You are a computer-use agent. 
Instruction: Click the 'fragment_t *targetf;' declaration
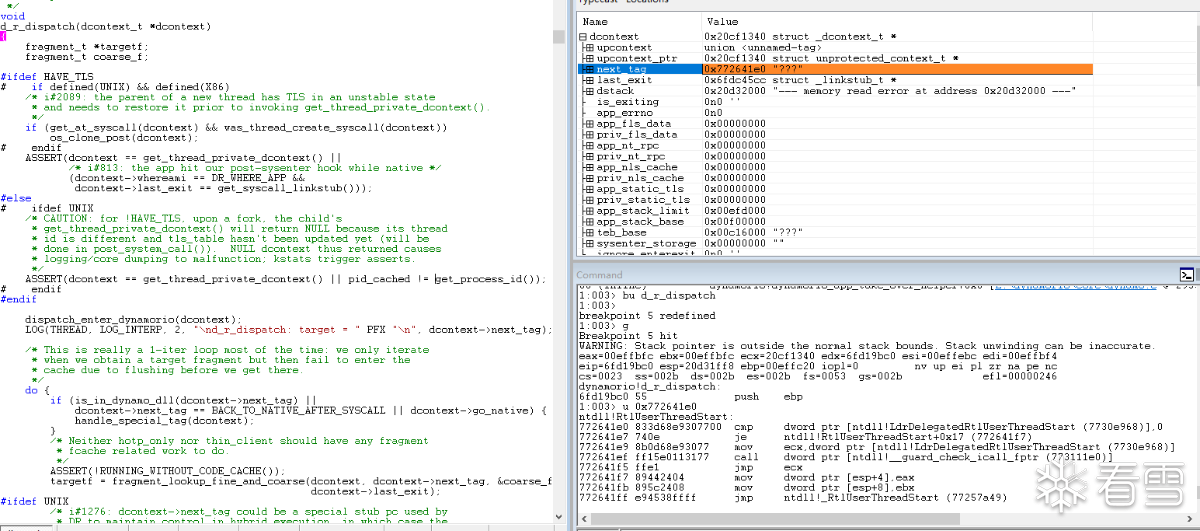point(86,47)
